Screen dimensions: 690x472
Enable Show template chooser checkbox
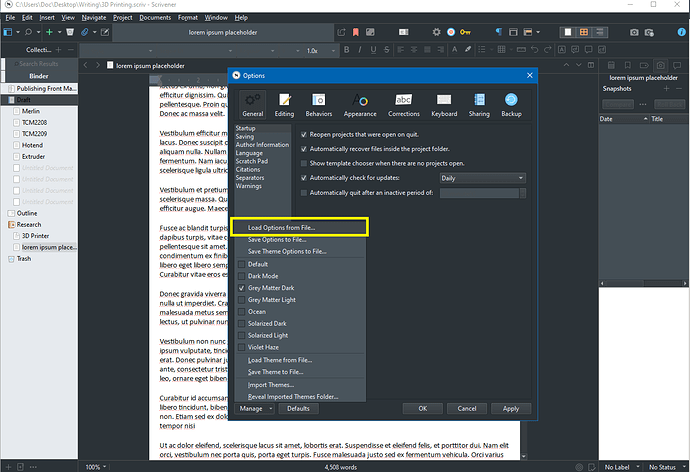coord(304,163)
